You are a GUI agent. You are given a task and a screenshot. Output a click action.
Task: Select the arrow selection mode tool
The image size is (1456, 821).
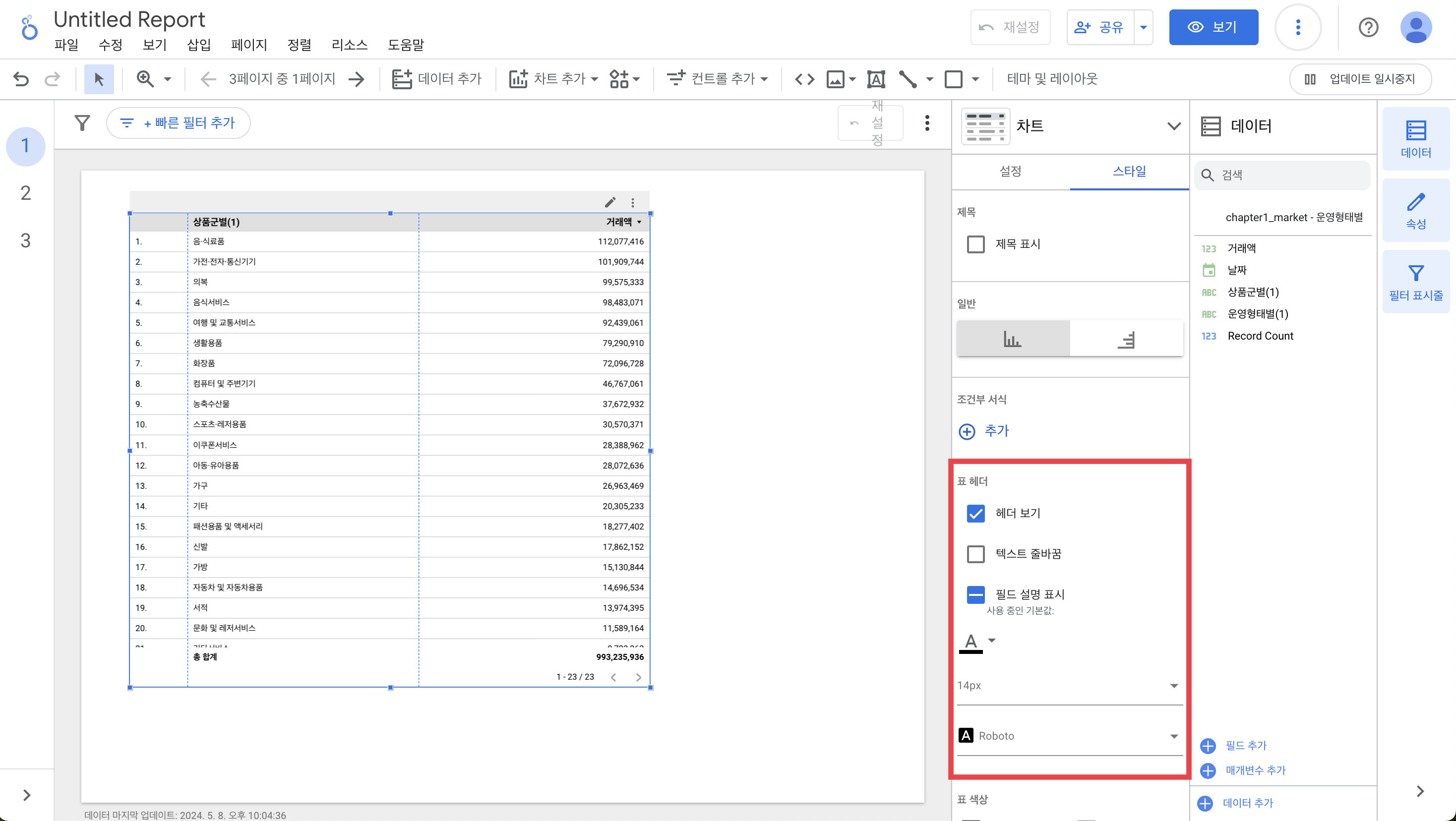coord(99,78)
